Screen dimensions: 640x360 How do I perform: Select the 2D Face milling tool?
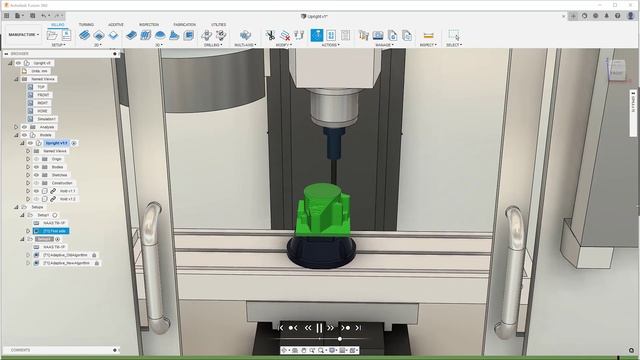(113, 35)
